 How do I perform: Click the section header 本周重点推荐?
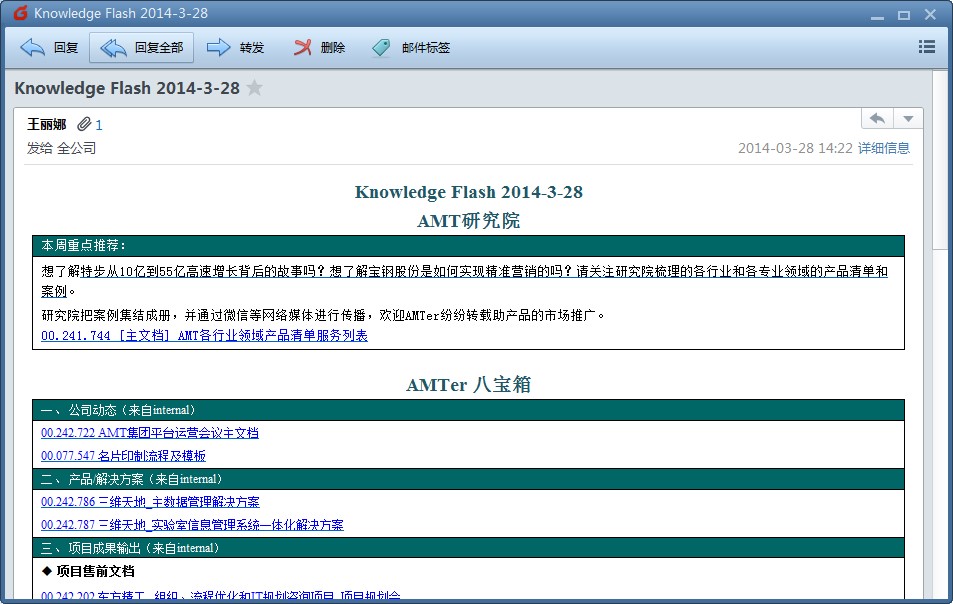click(468, 245)
